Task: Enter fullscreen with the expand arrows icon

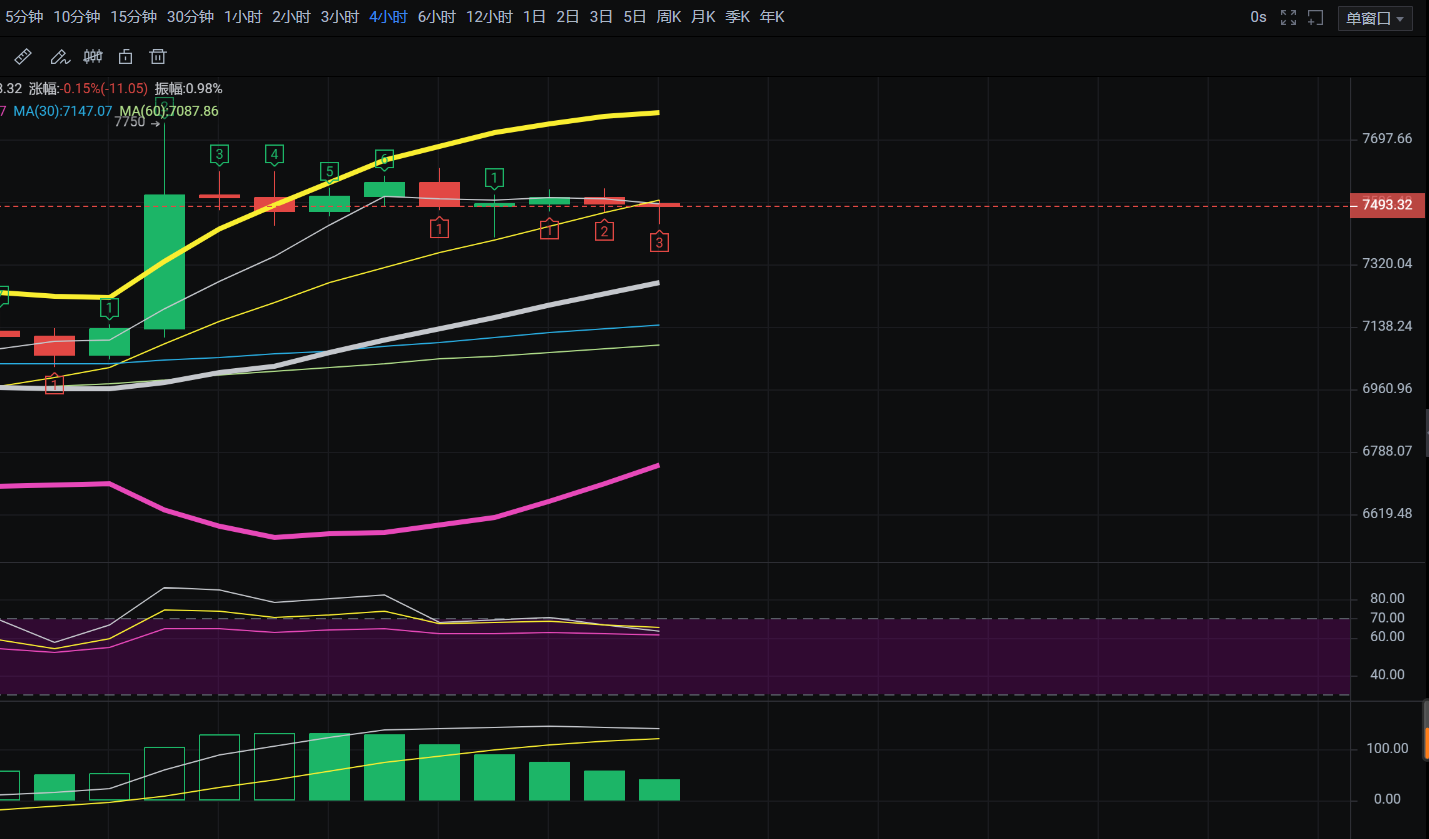Action: click(1288, 18)
